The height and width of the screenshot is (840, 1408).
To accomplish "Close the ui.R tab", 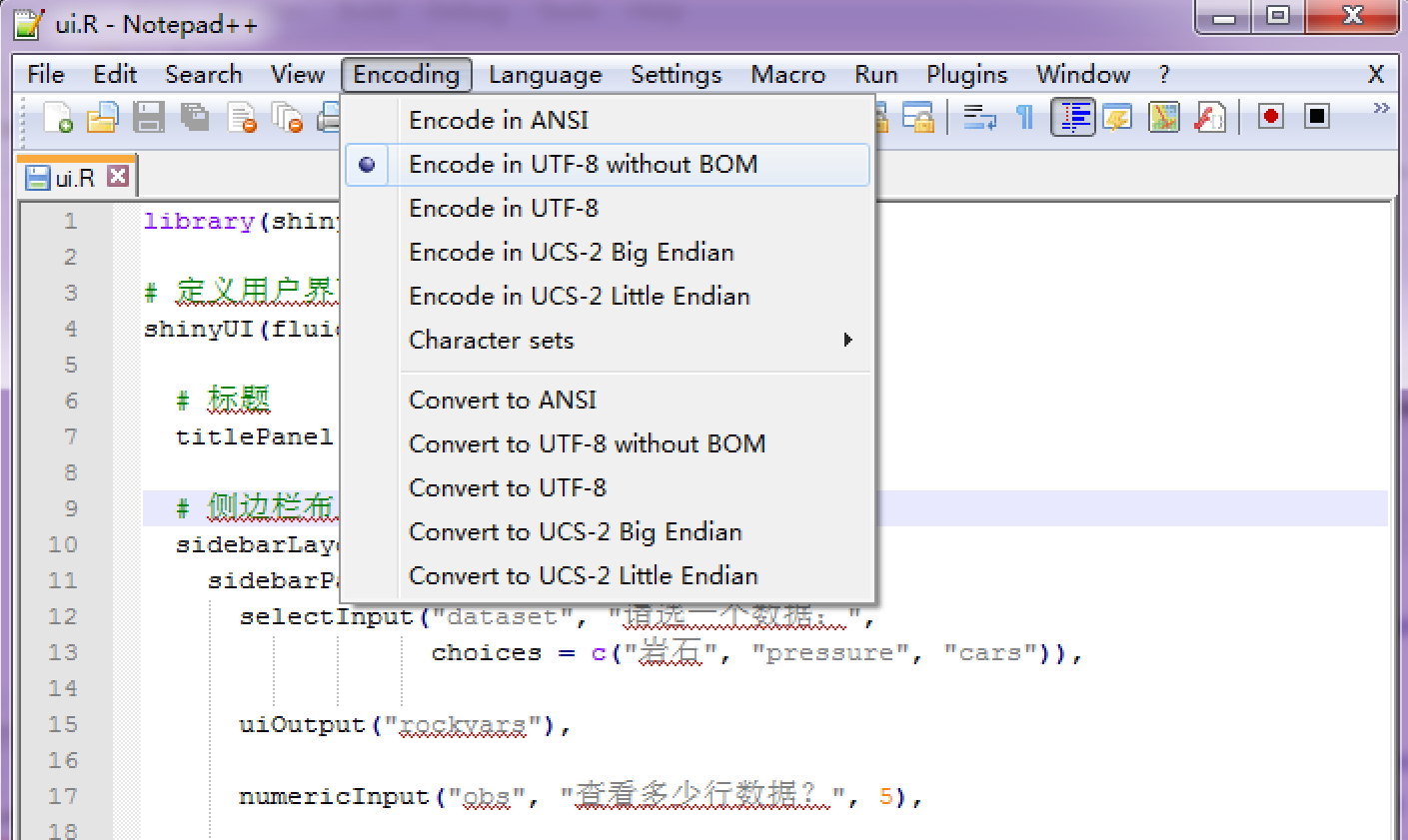I will point(118,176).
